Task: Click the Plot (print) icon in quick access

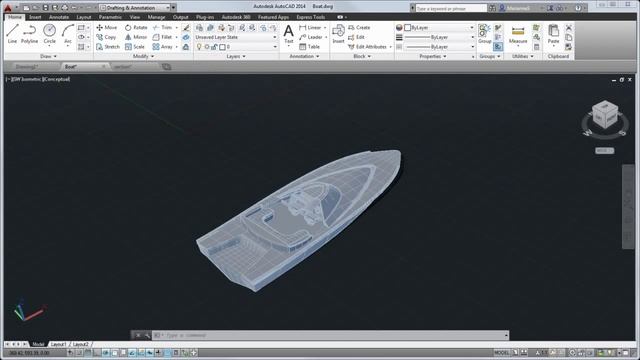Action: (64, 8)
